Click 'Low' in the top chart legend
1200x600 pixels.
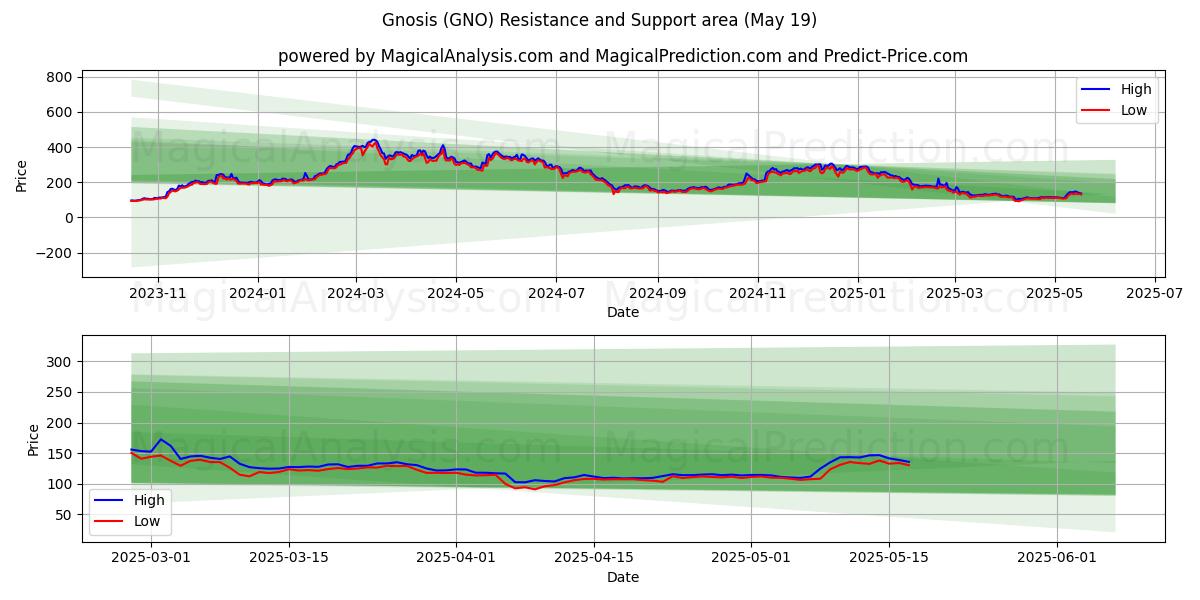(1134, 110)
